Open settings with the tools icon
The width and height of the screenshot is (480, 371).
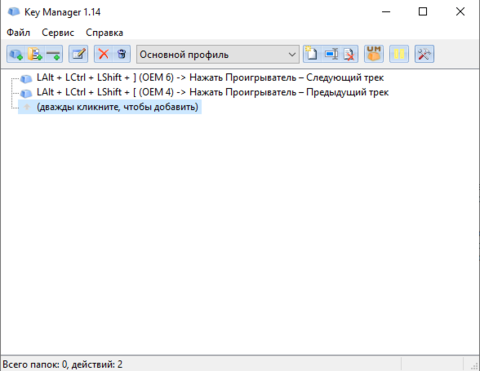424,54
